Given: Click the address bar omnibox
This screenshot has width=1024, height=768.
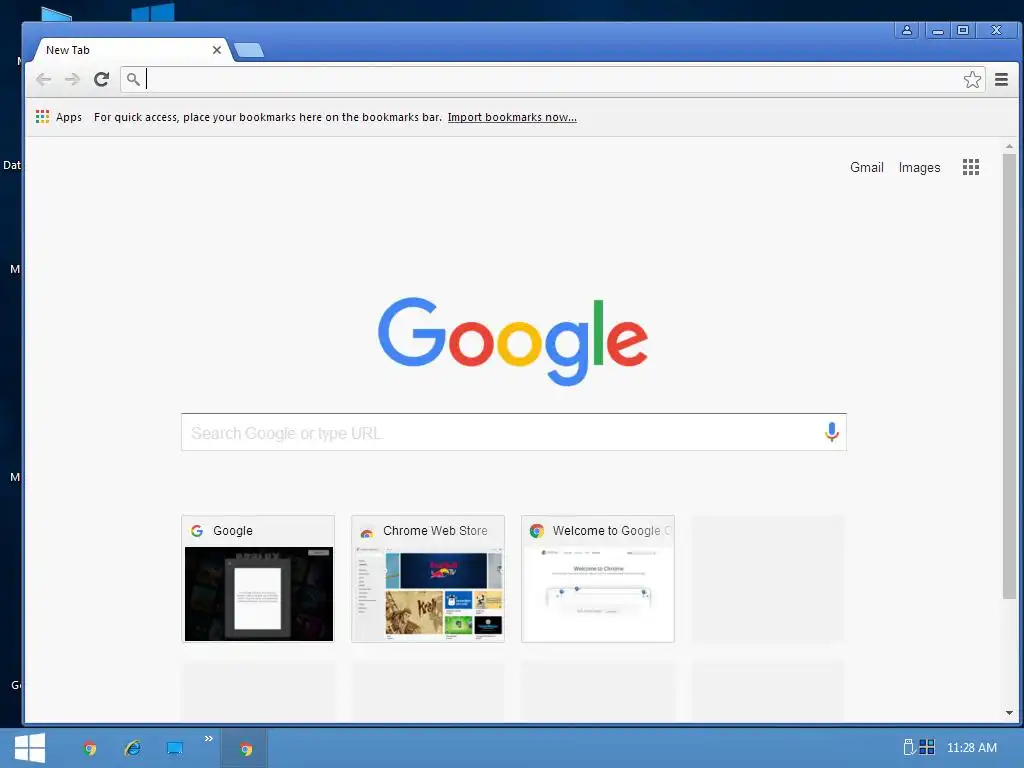Looking at the screenshot, I should coord(552,80).
